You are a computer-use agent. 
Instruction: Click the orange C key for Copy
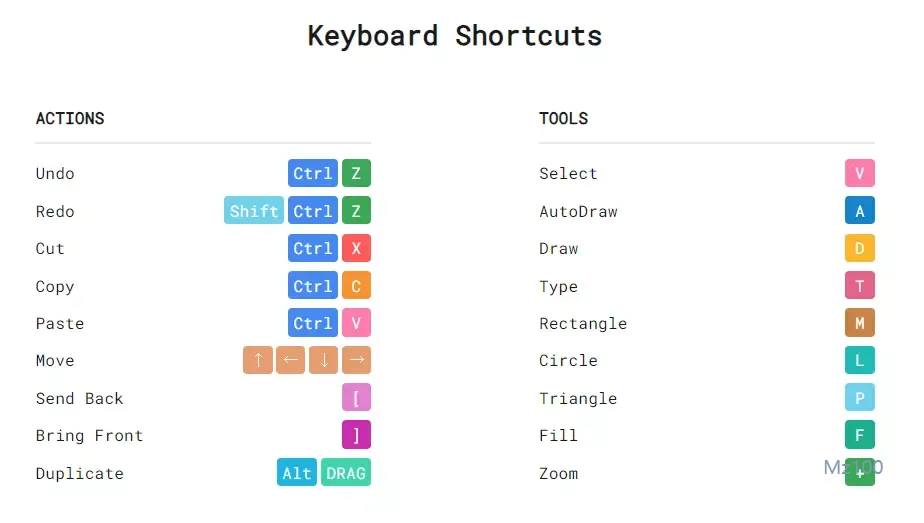click(356, 286)
